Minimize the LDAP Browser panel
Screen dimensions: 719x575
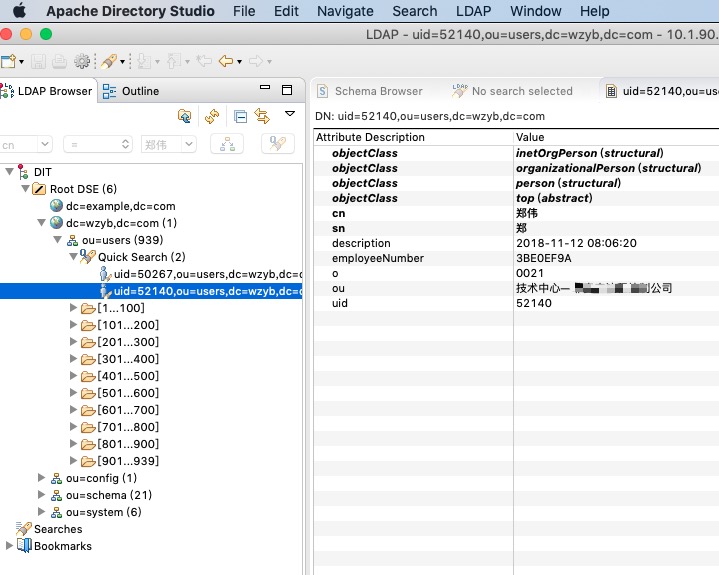click(x=265, y=87)
